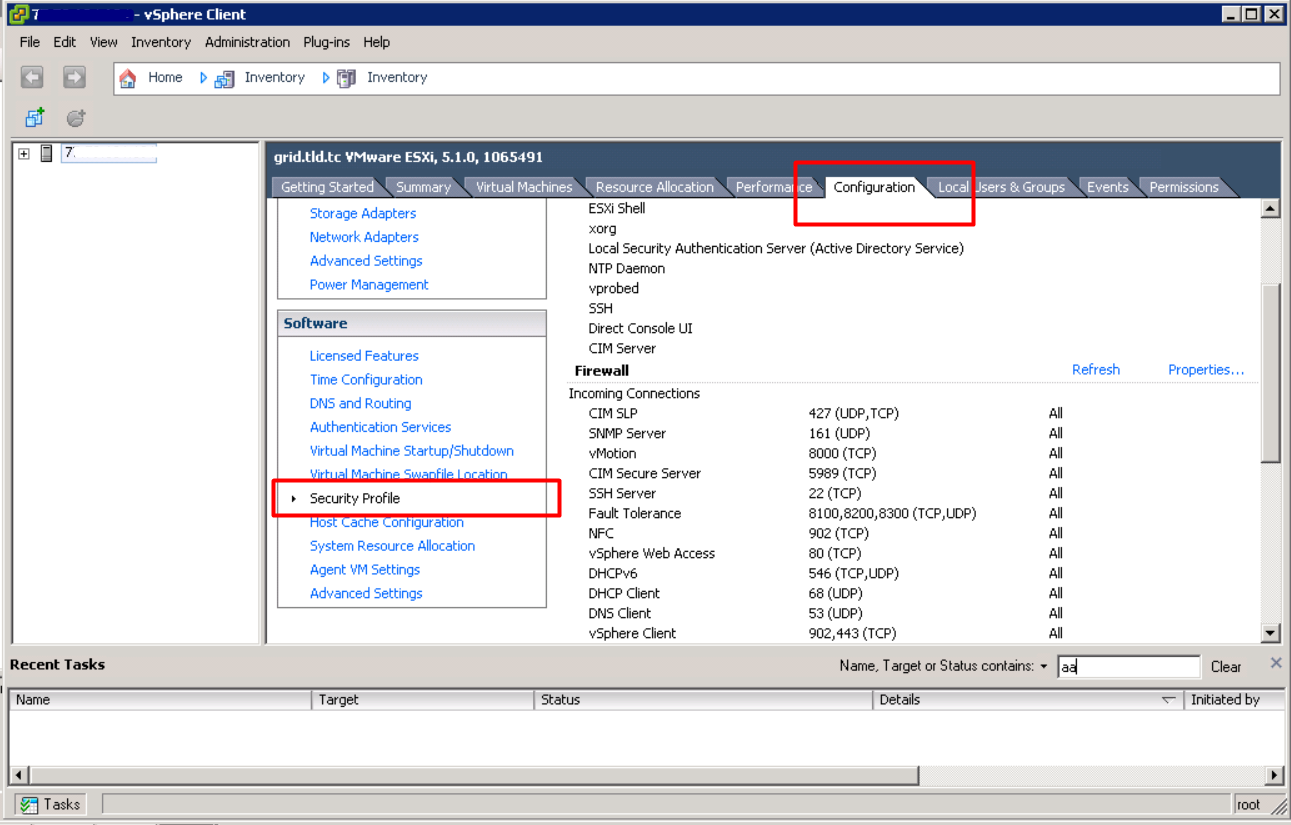Click the Firewall Refresh link
This screenshot has width=1291, height=825.
(1096, 370)
